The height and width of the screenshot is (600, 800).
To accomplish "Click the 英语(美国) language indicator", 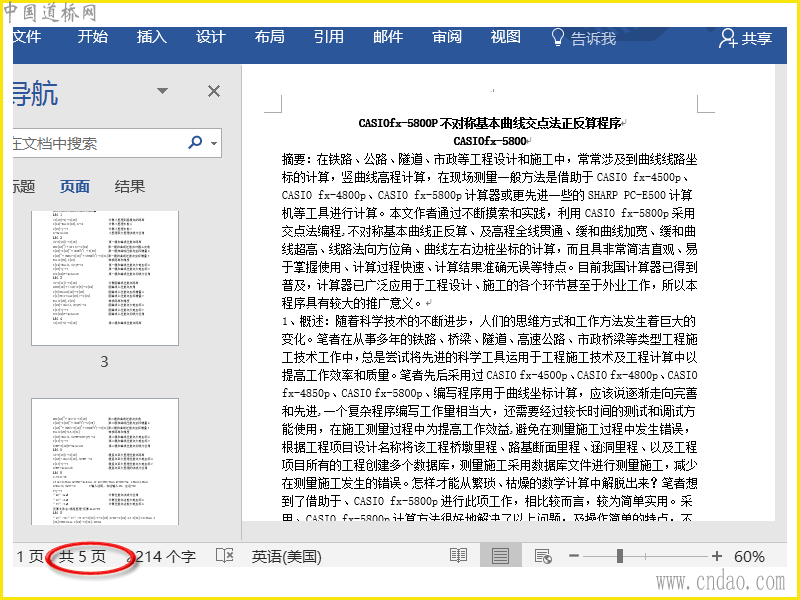I will [x=286, y=557].
